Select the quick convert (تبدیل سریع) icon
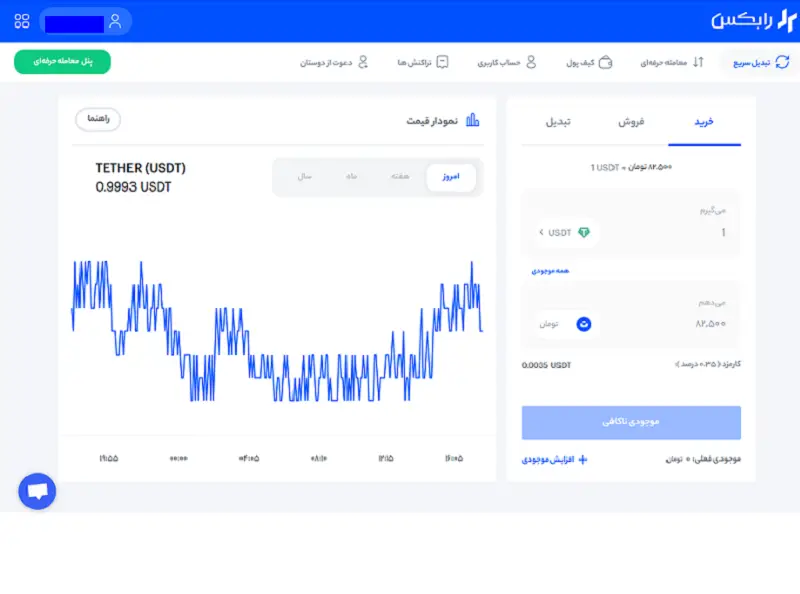 tap(782, 62)
